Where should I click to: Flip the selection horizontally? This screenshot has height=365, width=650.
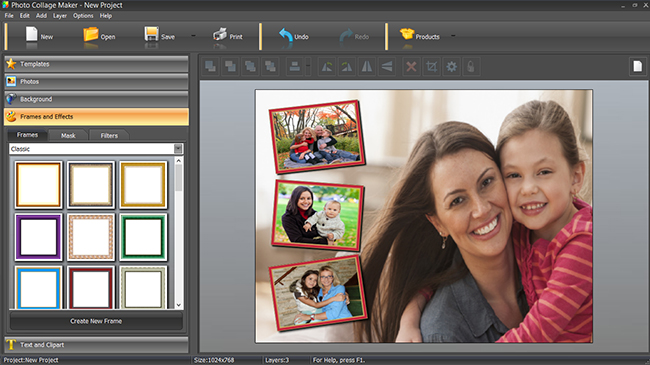367,66
